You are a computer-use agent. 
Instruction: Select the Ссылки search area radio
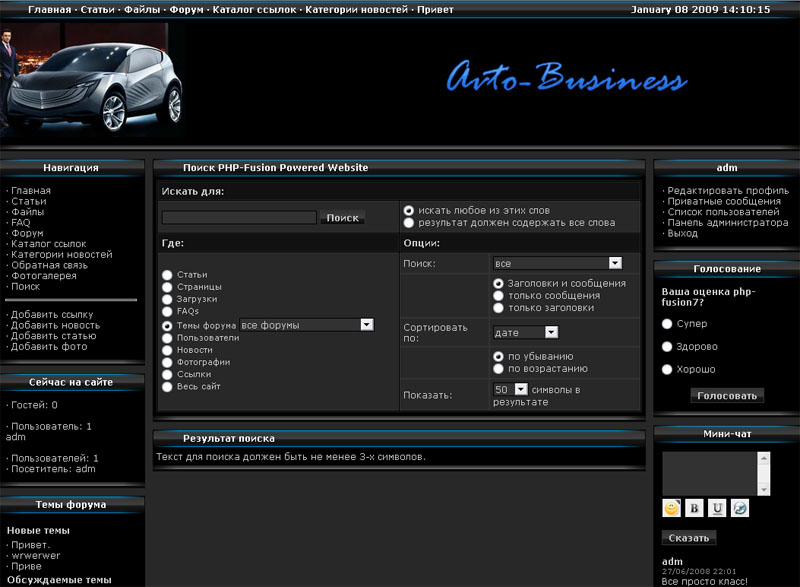pyautogui.click(x=167, y=375)
